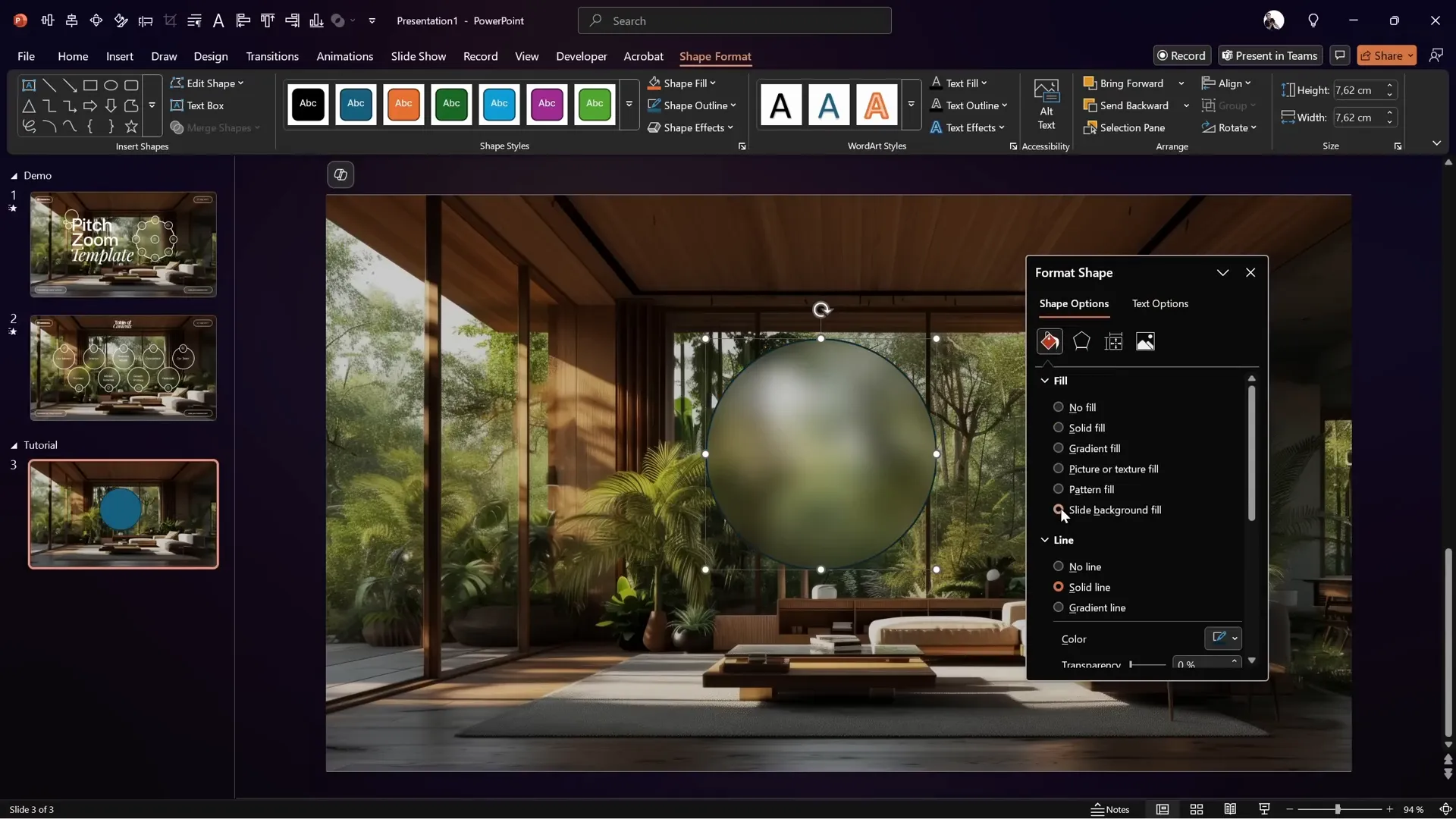Open the Alt Text pane

[1046, 106]
